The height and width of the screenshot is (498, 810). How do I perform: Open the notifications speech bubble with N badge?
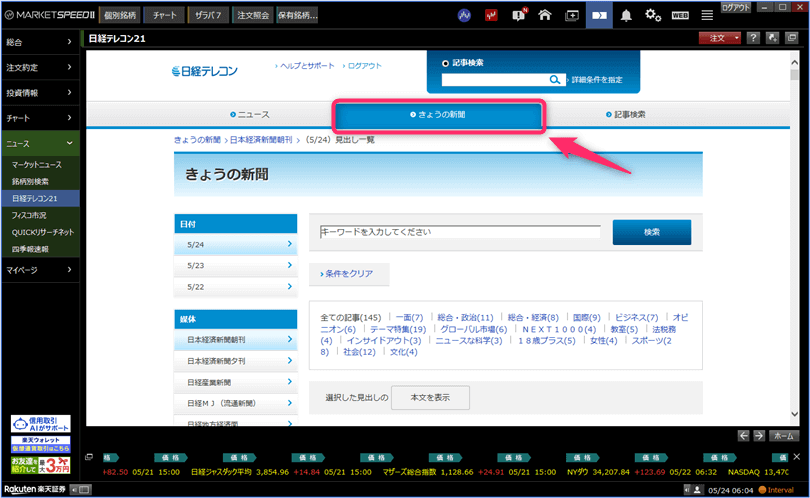point(518,15)
